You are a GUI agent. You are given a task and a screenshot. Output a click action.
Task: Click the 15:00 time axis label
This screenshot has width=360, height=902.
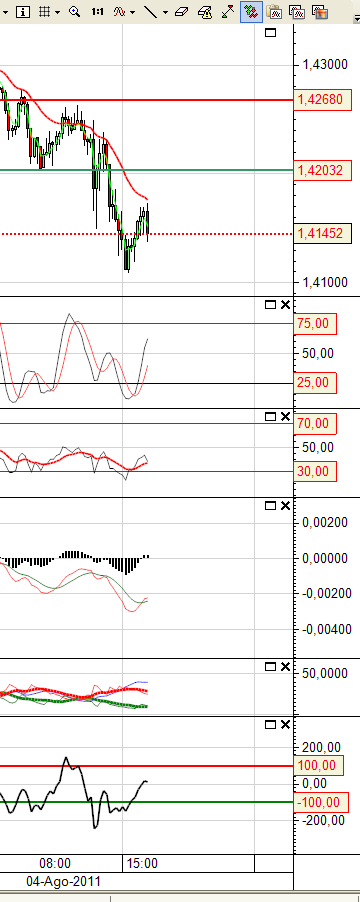143,863
